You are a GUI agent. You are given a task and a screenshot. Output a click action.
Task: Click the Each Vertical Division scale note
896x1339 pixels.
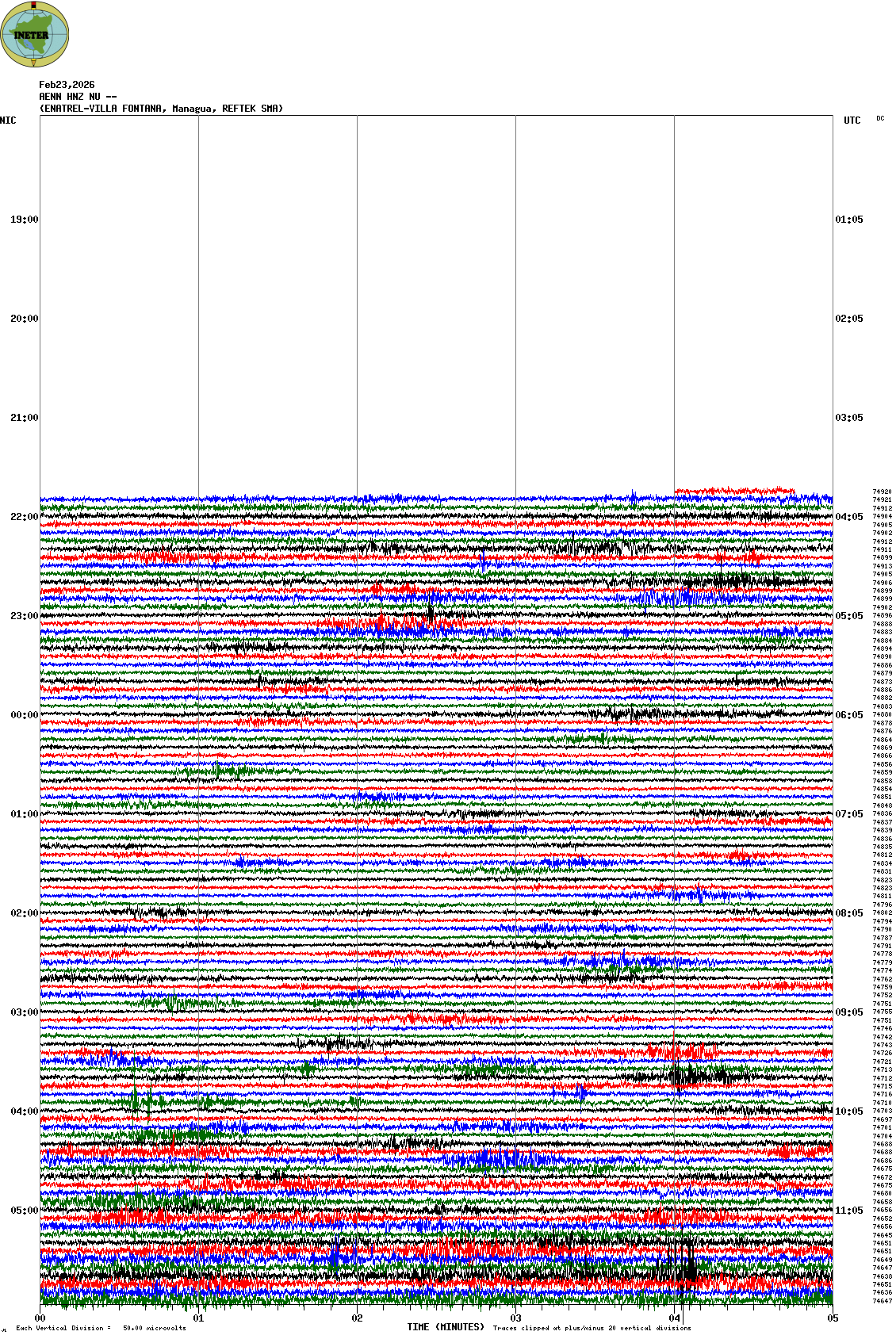tap(101, 1328)
